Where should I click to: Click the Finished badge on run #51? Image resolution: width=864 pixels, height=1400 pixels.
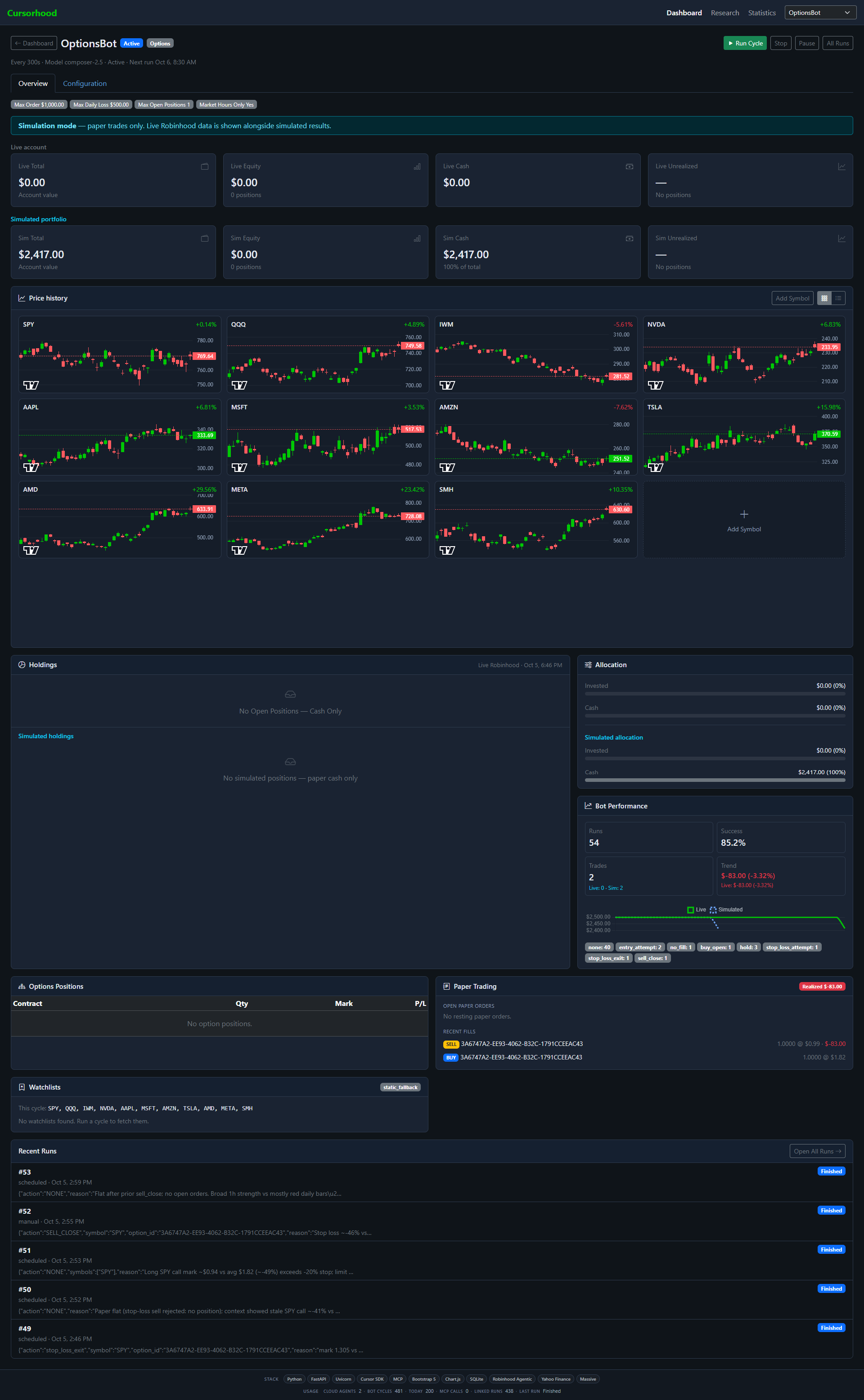click(831, 1249)
